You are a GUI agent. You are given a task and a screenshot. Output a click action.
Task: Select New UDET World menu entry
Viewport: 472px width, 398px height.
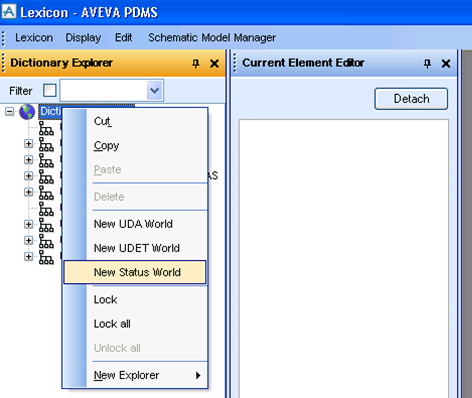click(x=135, y=248)
